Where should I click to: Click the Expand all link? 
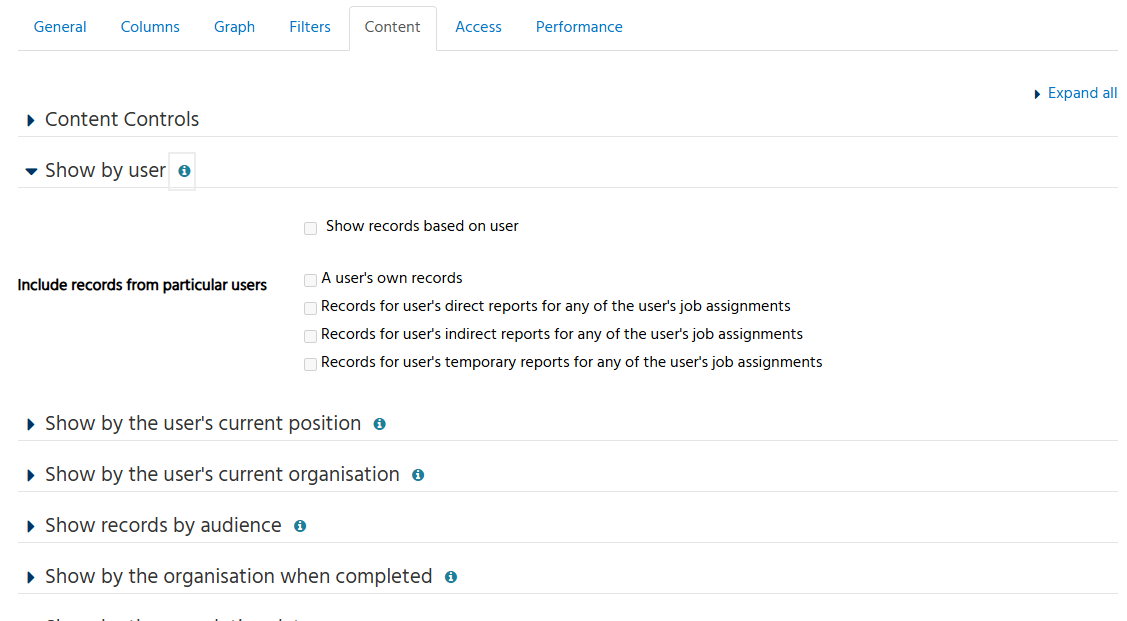click(1082, 93)
